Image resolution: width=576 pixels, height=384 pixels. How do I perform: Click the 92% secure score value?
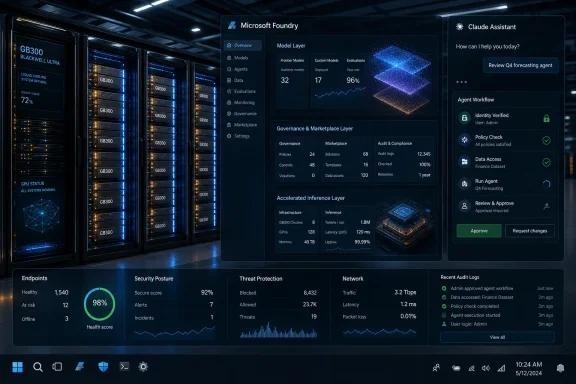(x=207, y=293)
